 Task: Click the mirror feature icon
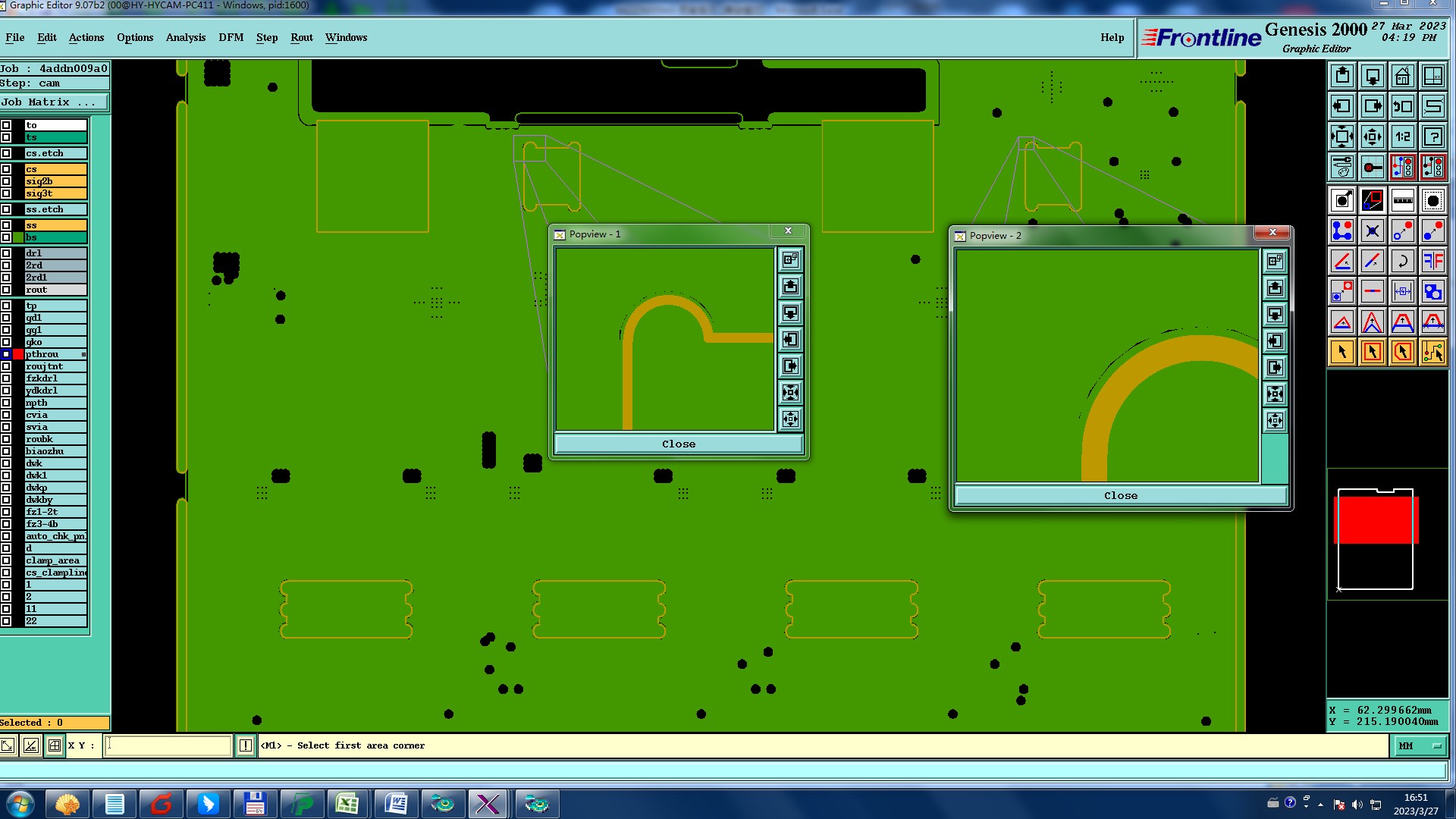[x=1432, y=262]
